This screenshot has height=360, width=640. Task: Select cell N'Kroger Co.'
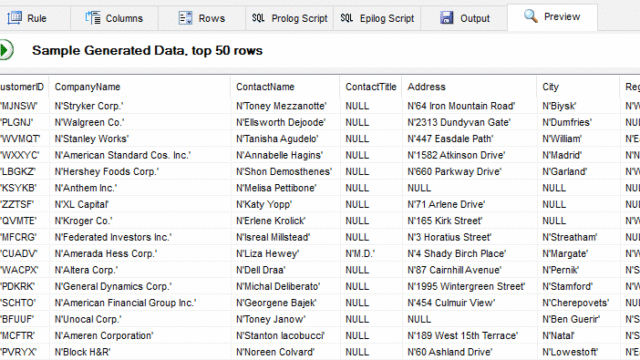139,221
